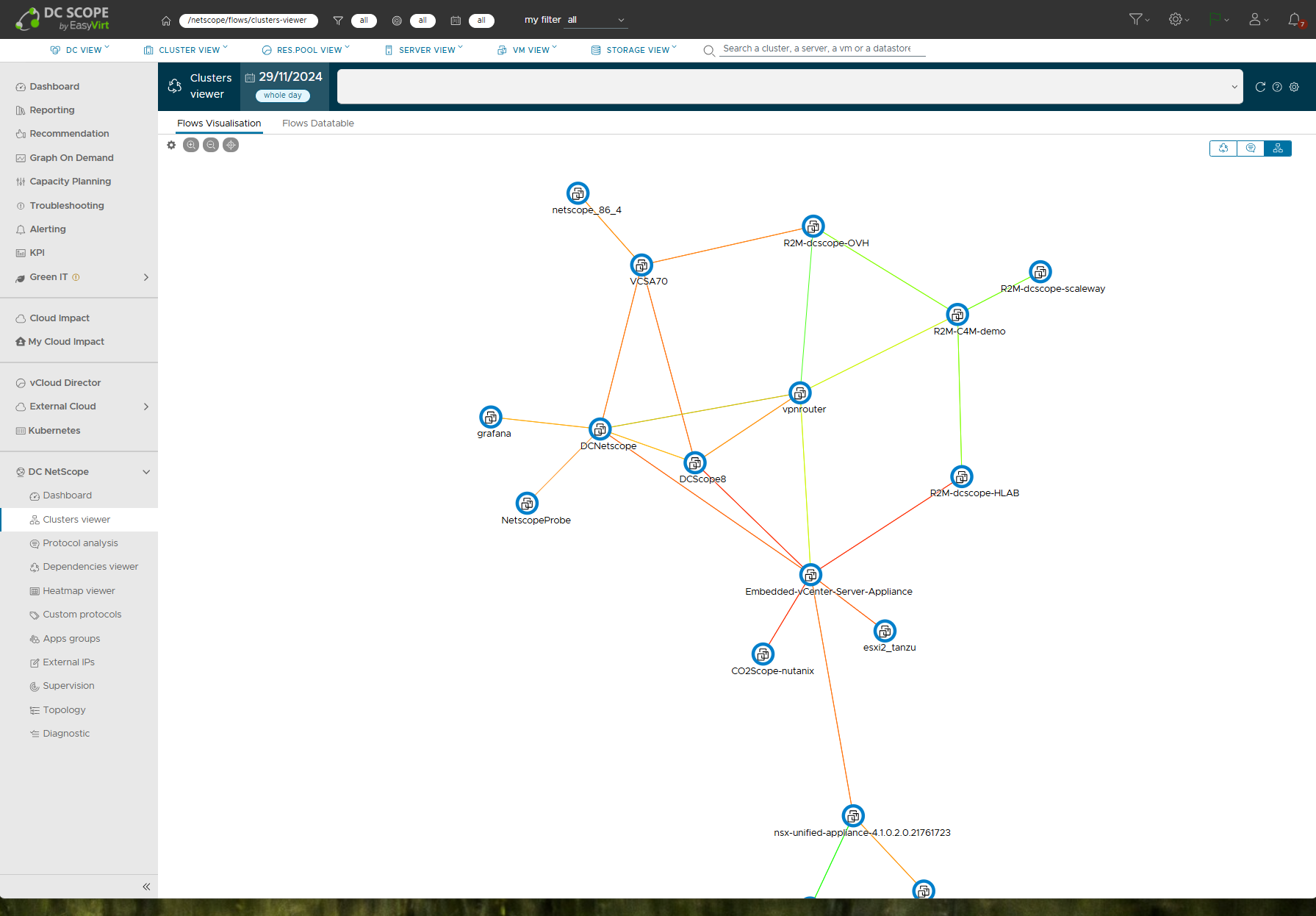1316x916 pixels.
Task: Open the top-right settings gear dropdown
Action: pyautogui.click(x=1179, y=20)
